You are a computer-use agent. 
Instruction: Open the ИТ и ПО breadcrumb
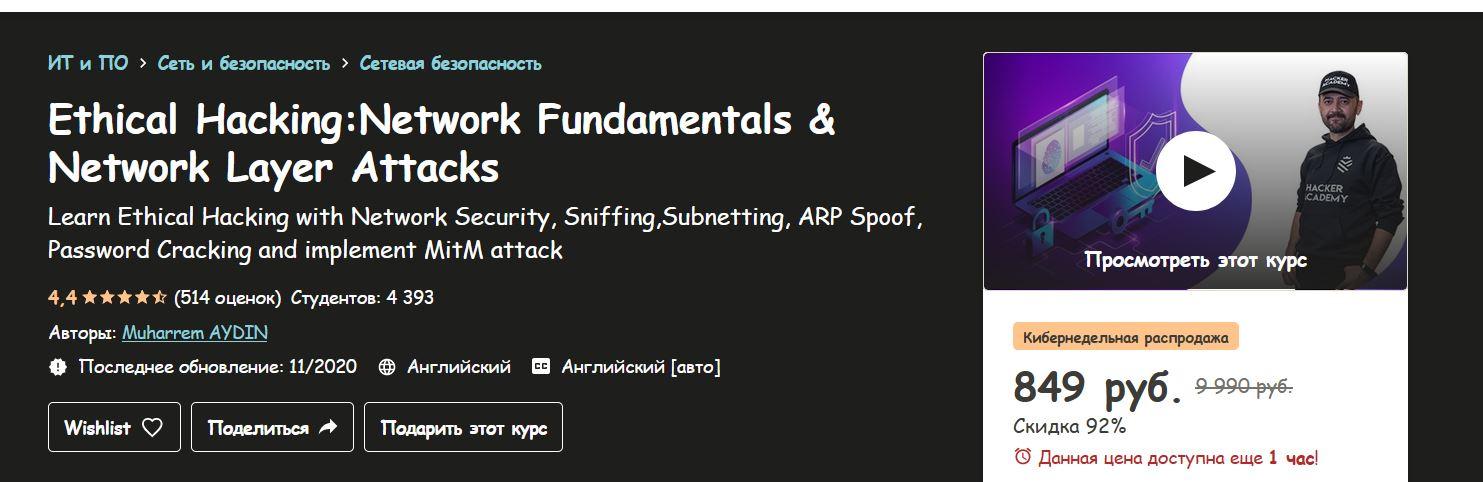pos(88,63)
